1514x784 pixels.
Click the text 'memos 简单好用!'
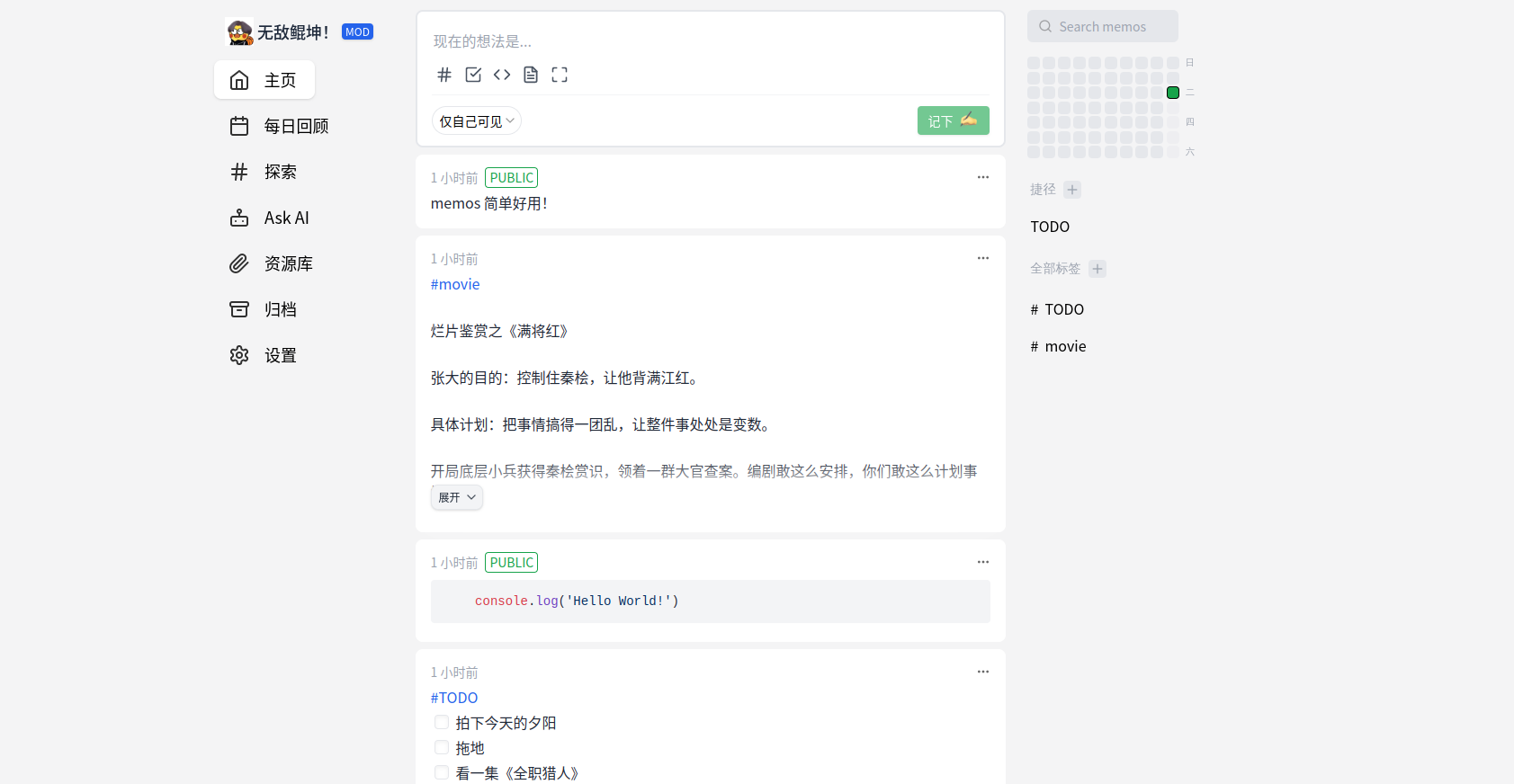point(489,204)
